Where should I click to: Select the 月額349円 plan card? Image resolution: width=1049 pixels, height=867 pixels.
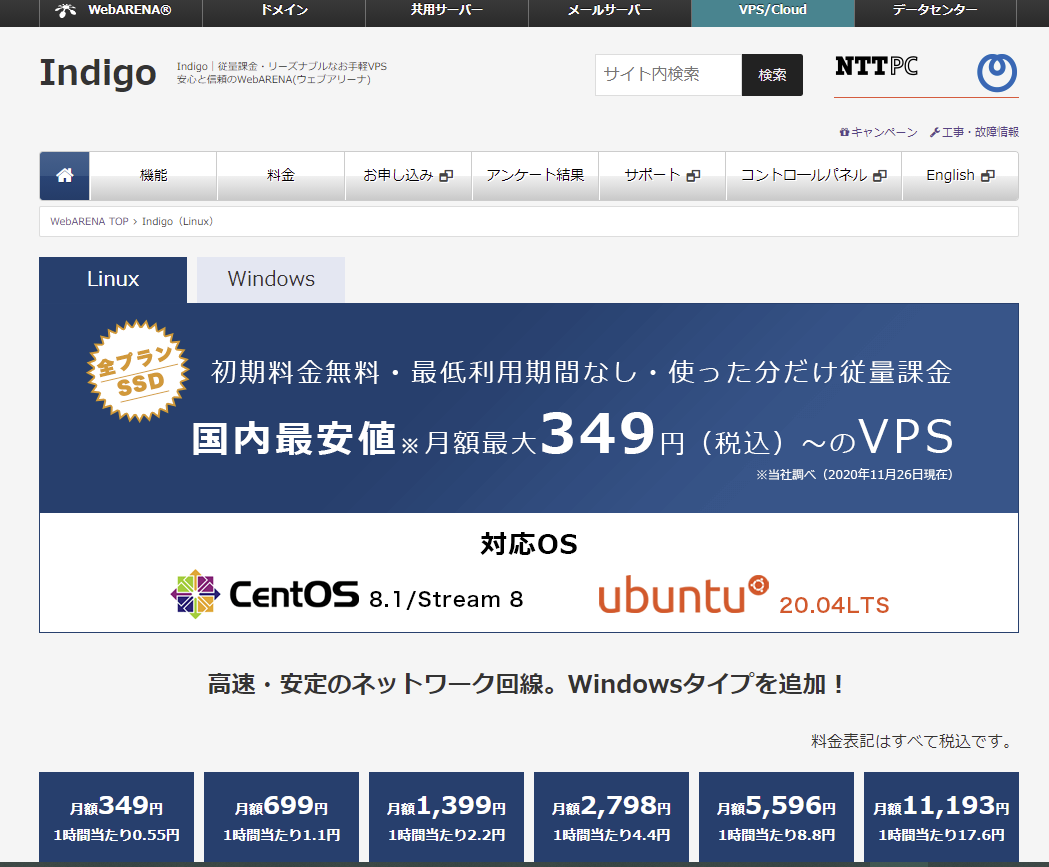click(x=116, y=817)
